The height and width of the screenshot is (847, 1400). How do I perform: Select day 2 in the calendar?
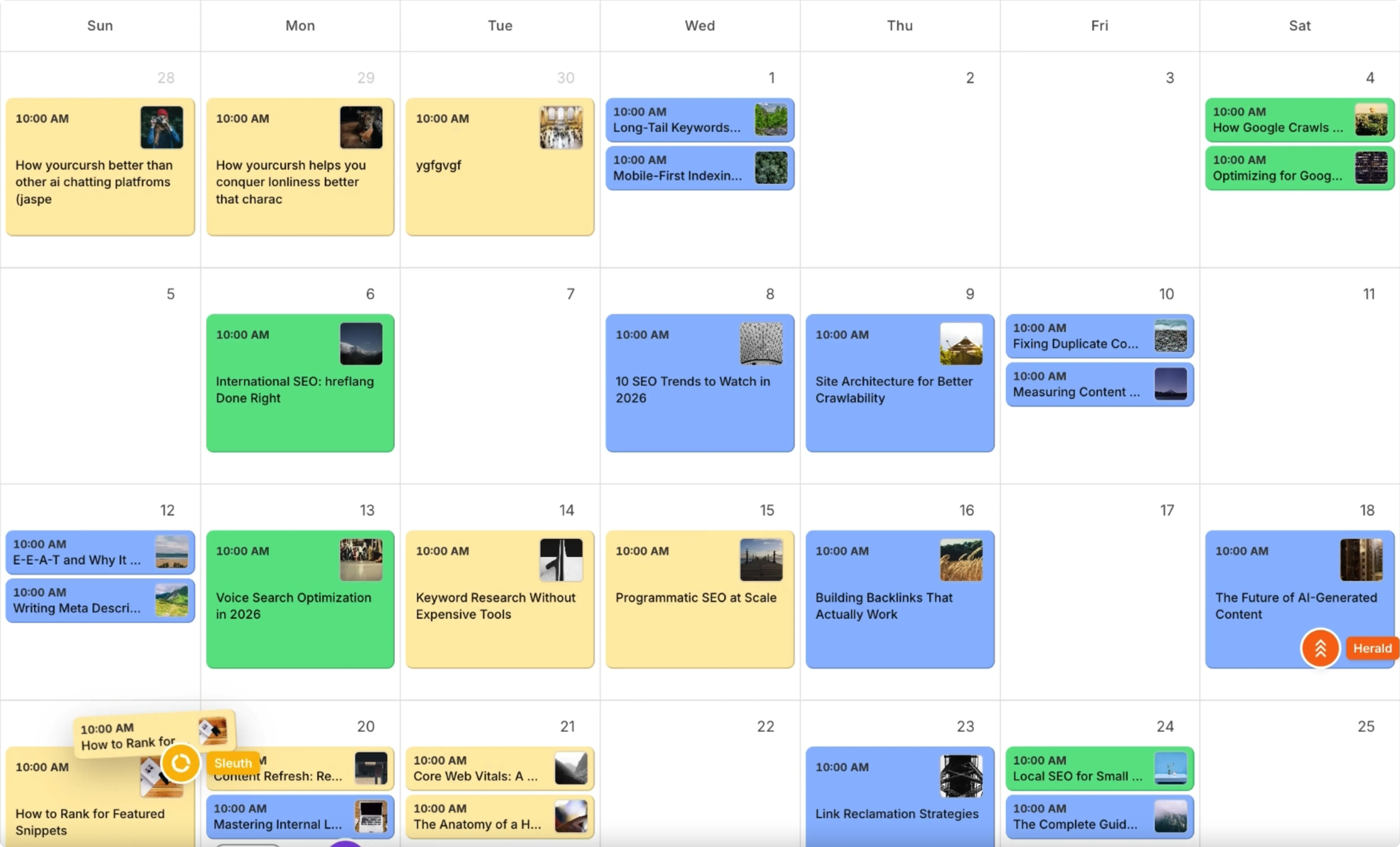pyautogui.click(x=970, y=78)
